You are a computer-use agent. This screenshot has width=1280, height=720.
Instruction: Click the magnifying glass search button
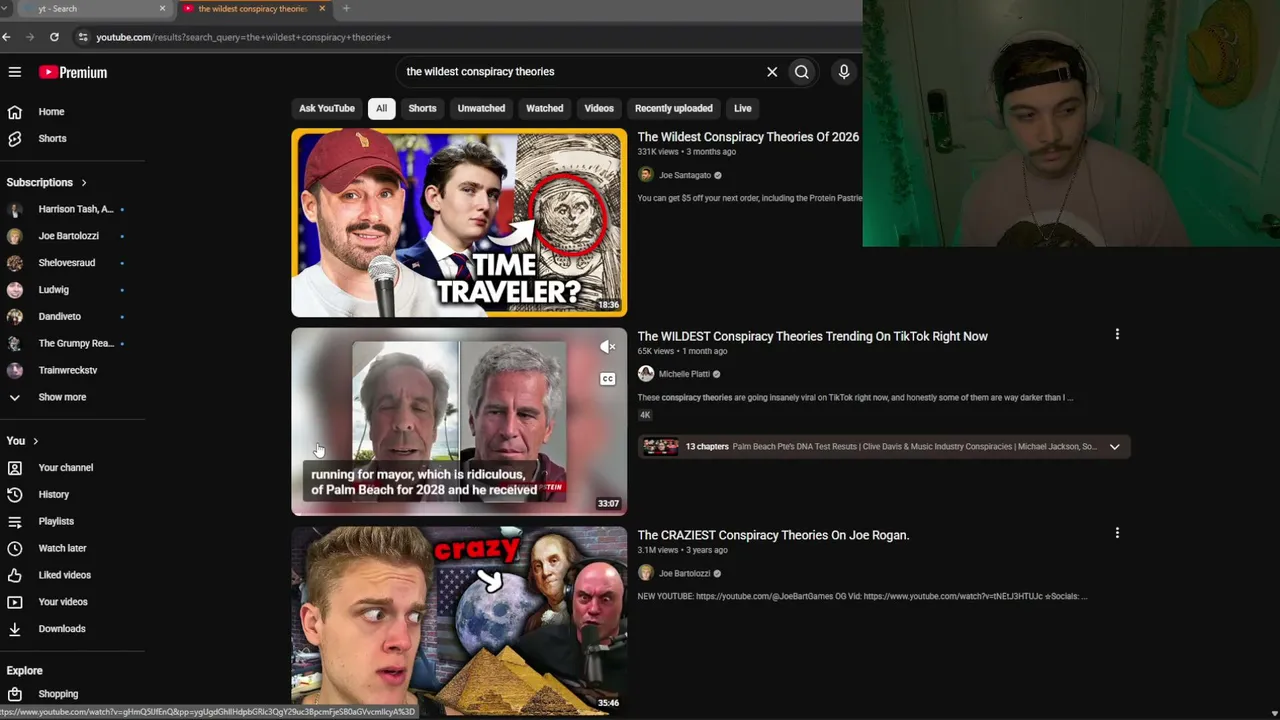pos(802,72)
